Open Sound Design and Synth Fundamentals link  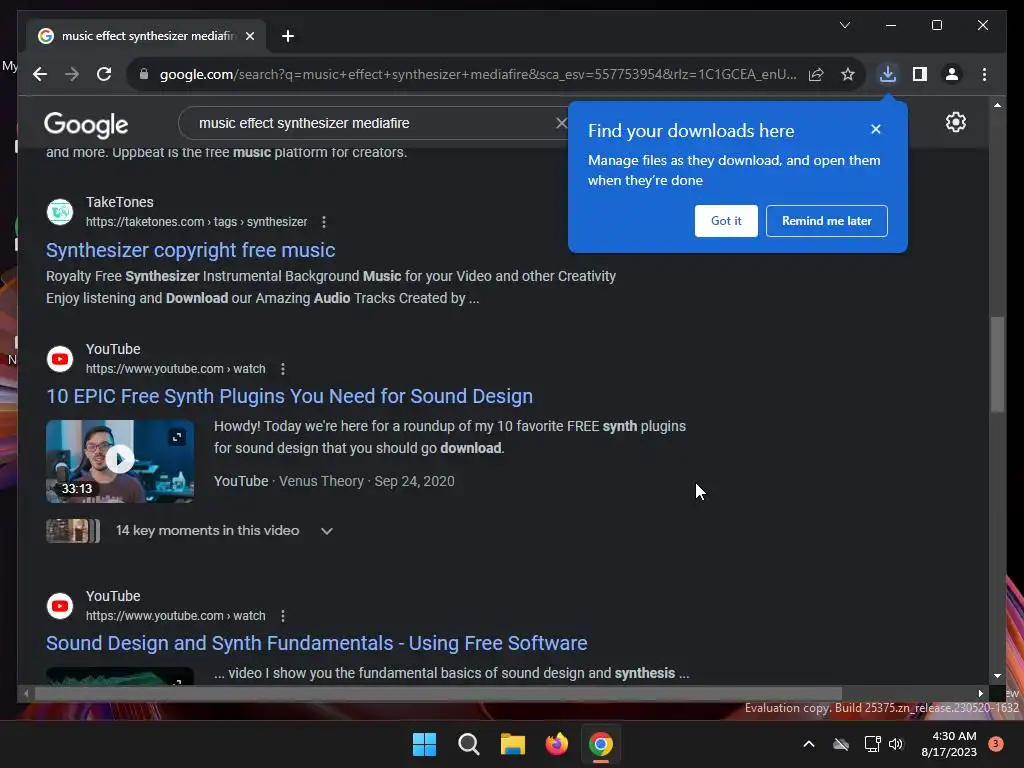pyautogui.click(x=317, y=643)
